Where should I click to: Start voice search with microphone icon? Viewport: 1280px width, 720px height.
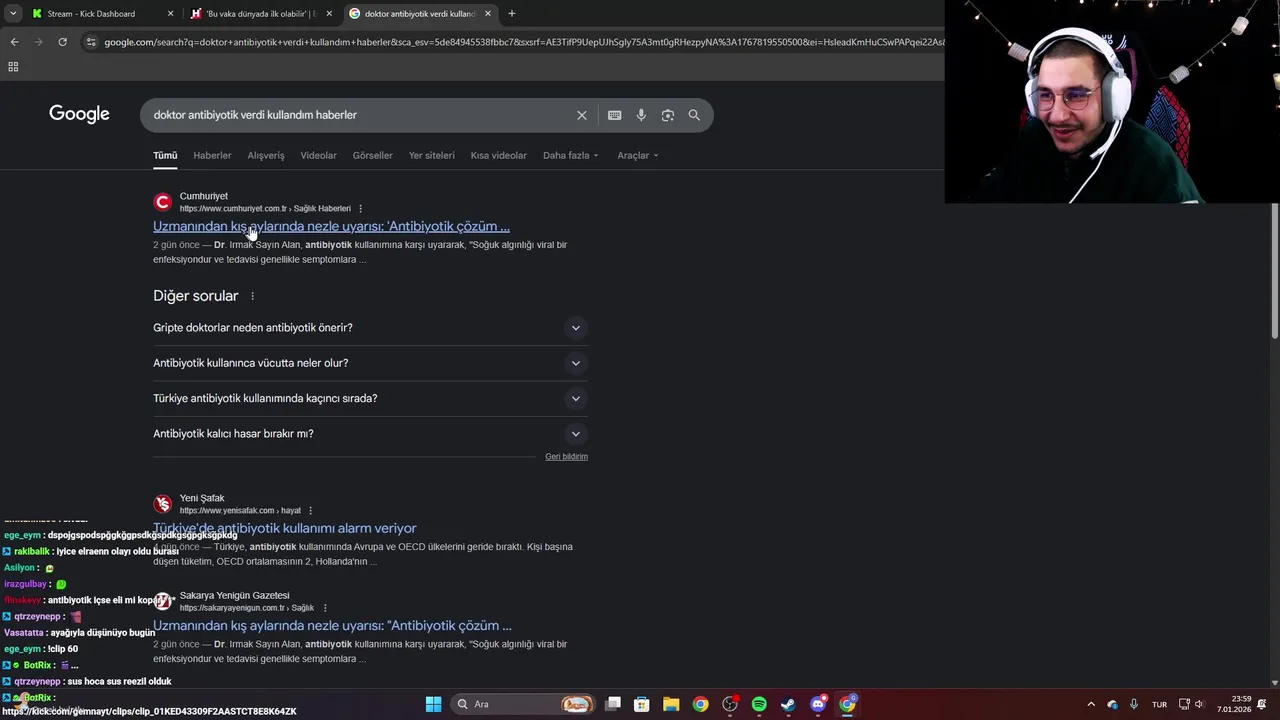(x=641, y=115)
